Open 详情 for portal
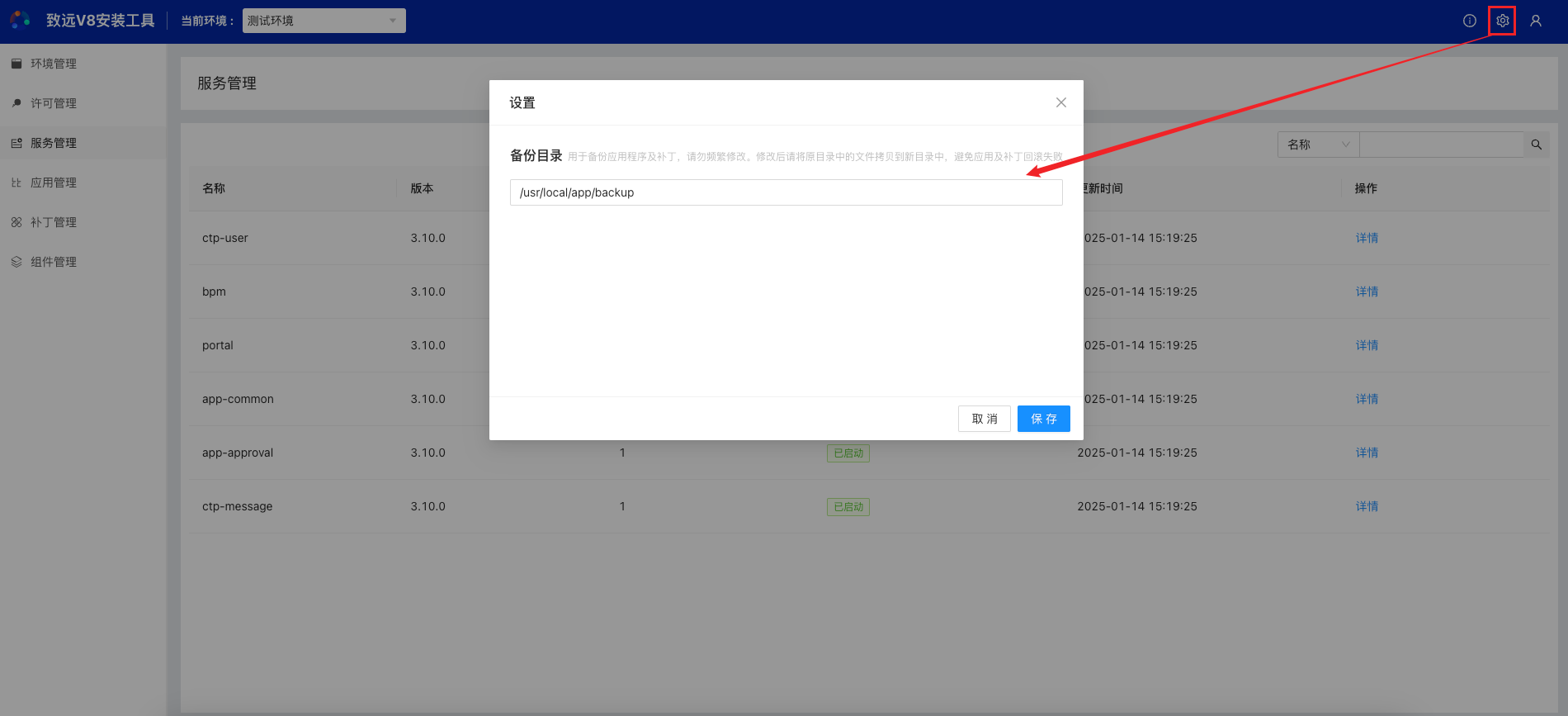The image size is (1568, 716). [x=1367, y=345]
